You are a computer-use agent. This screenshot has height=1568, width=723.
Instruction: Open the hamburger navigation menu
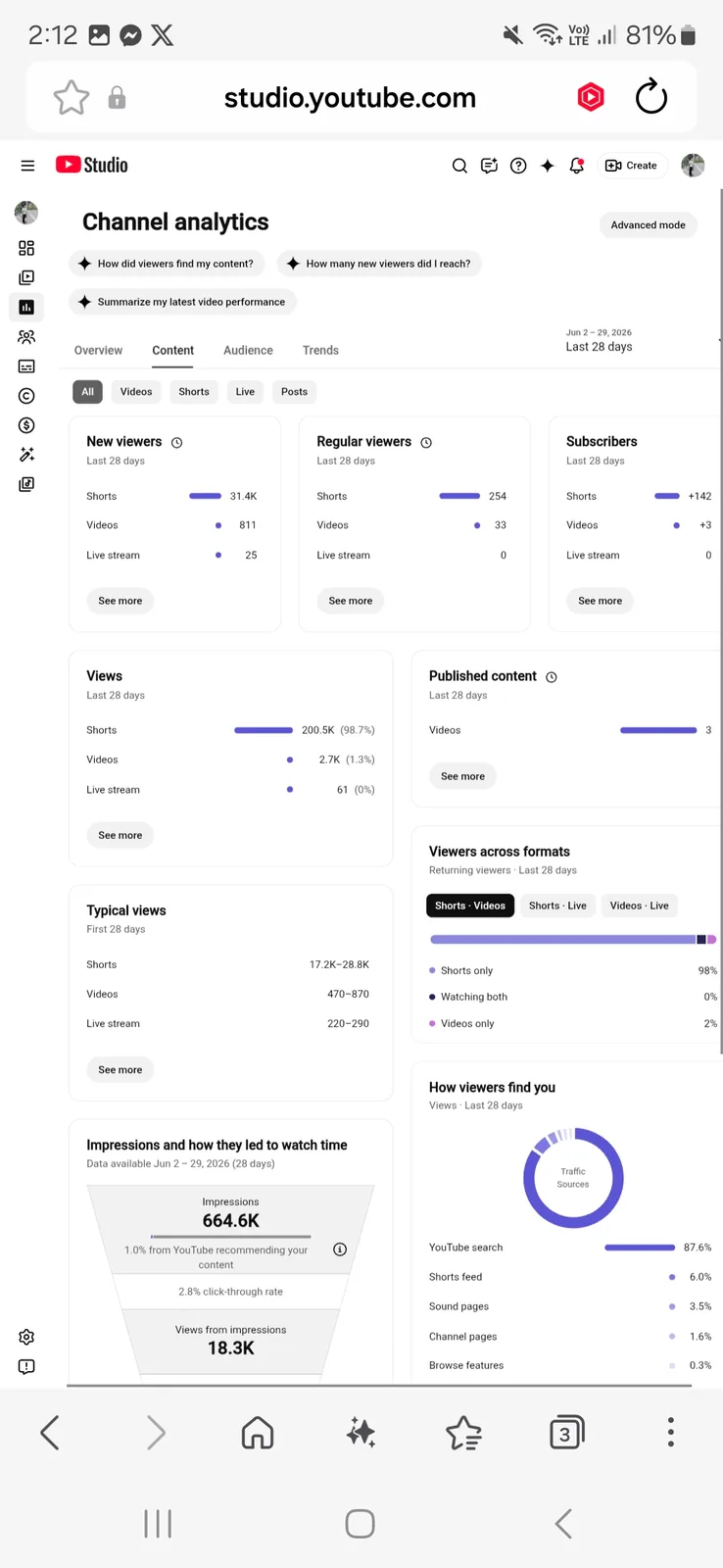[27, 166]
